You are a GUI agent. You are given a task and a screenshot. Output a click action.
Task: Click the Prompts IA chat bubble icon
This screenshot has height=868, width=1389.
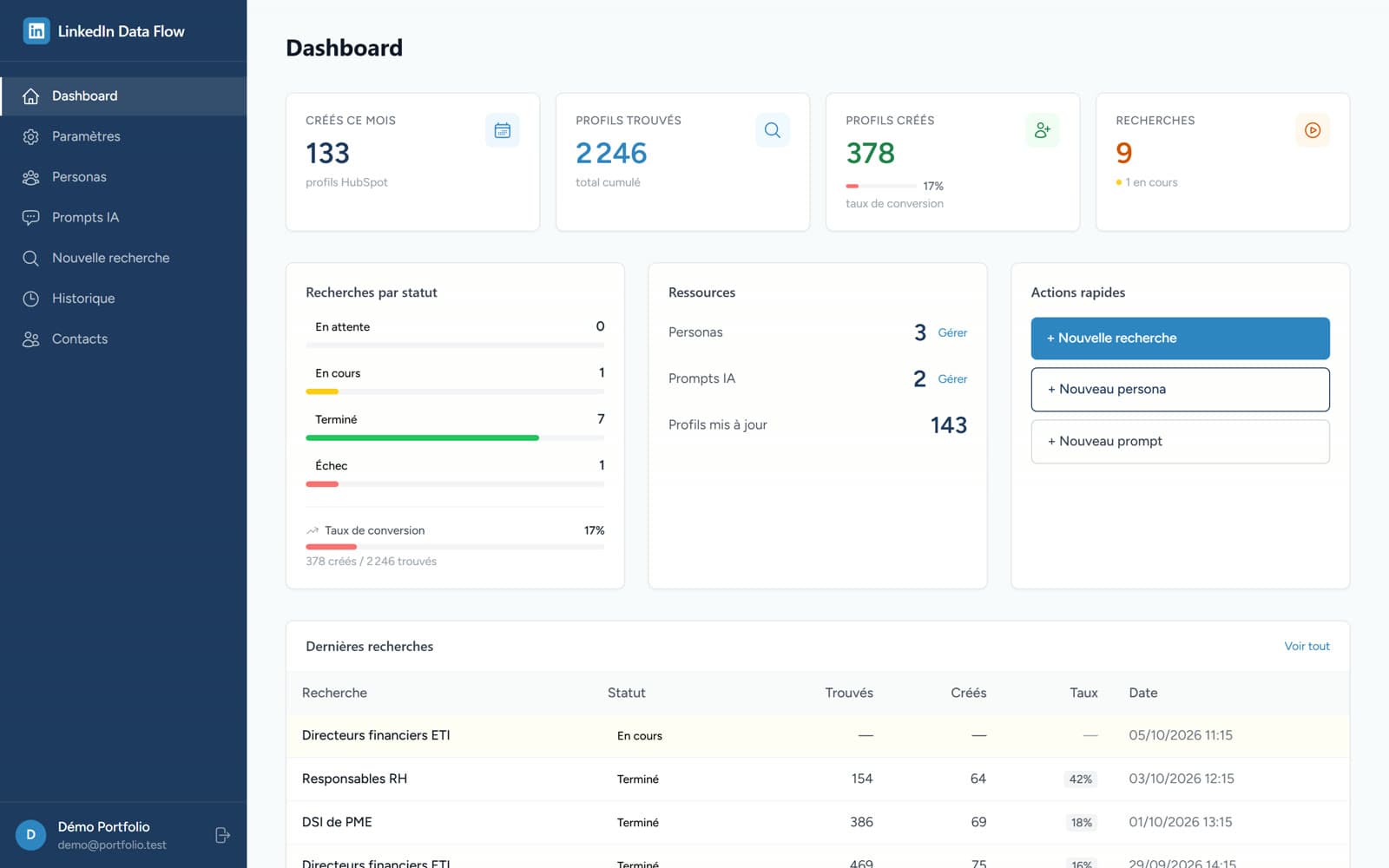30,218
